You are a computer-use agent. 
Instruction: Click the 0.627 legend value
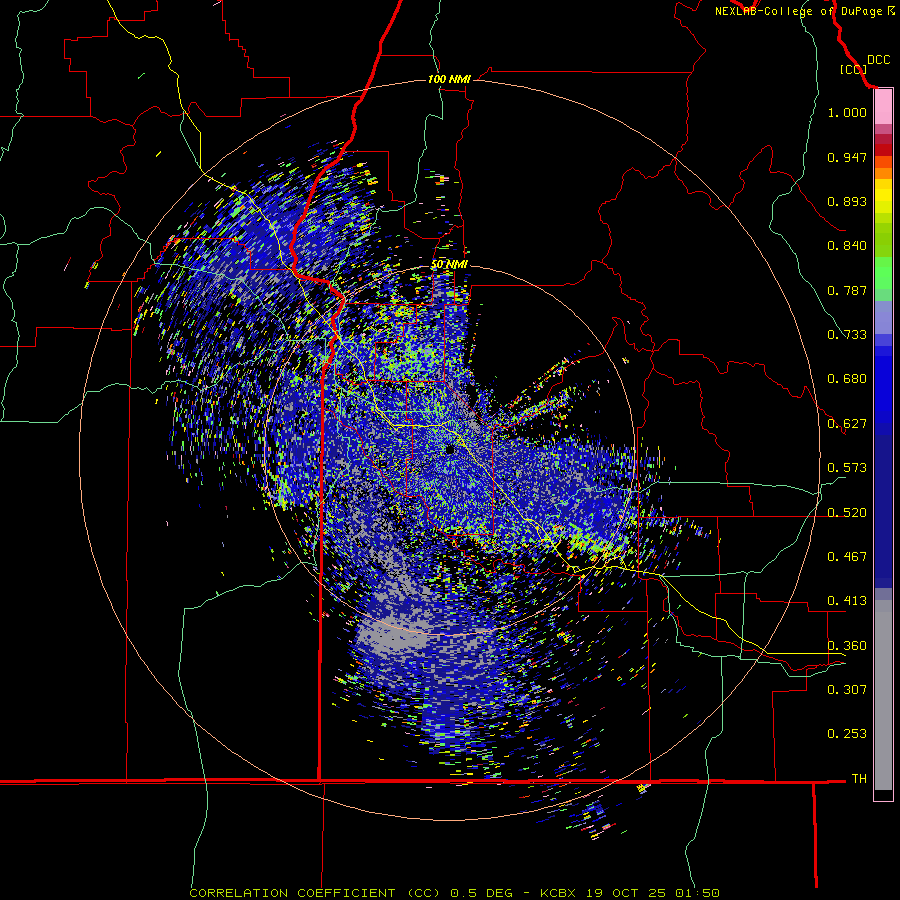[847, 424]
